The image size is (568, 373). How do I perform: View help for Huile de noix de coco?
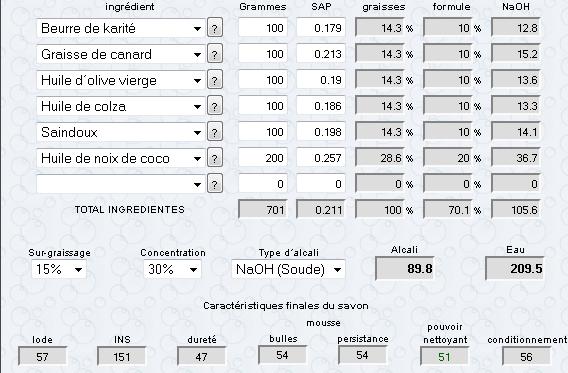pos(215,158)
